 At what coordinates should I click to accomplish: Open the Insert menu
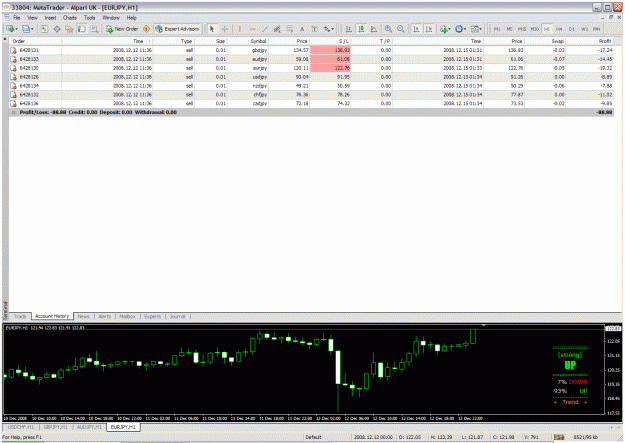[50, 18]
